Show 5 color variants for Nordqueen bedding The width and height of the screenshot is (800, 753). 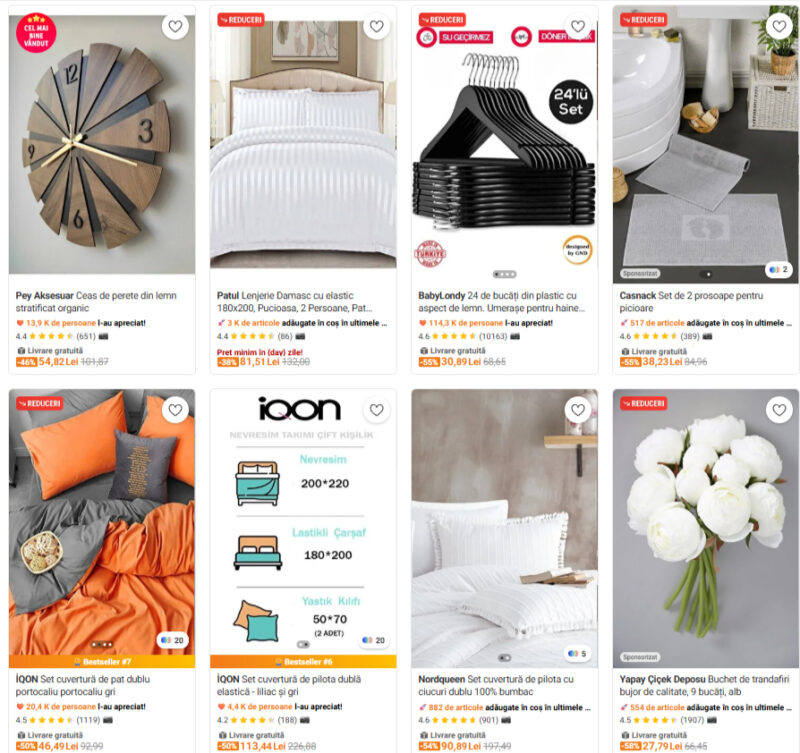(578, 654)
